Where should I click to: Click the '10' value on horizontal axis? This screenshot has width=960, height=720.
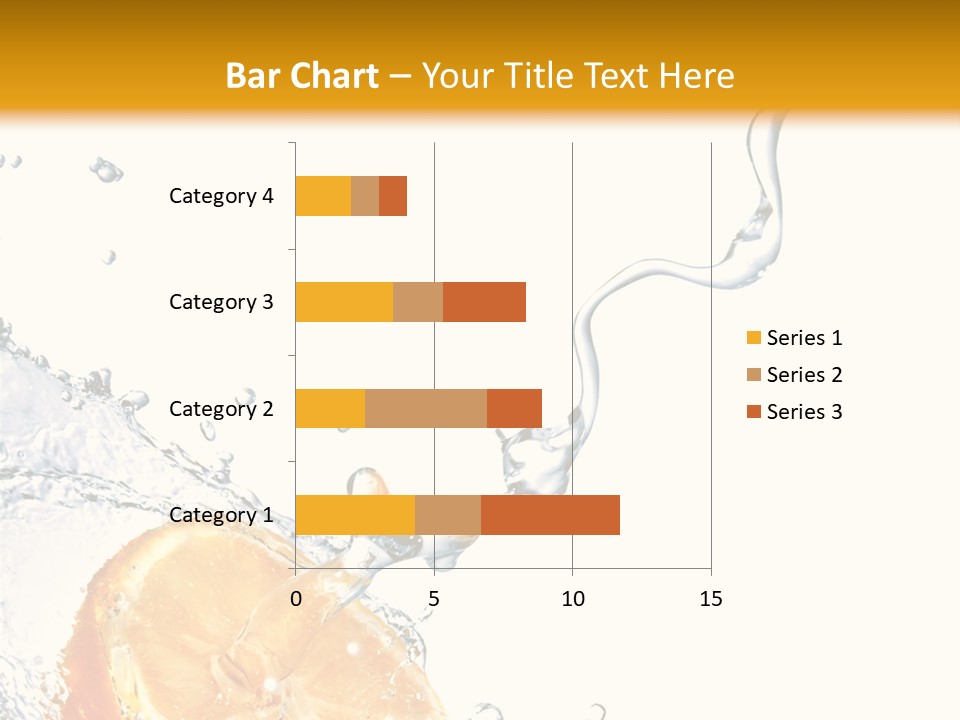(572, 599)
